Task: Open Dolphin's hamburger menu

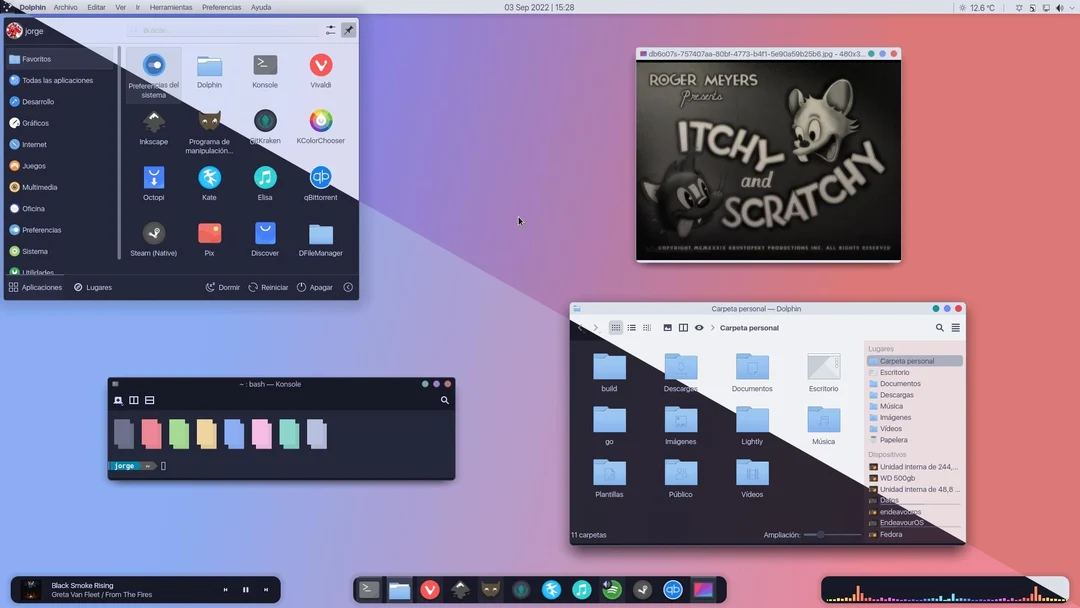Action: point(956,327)
